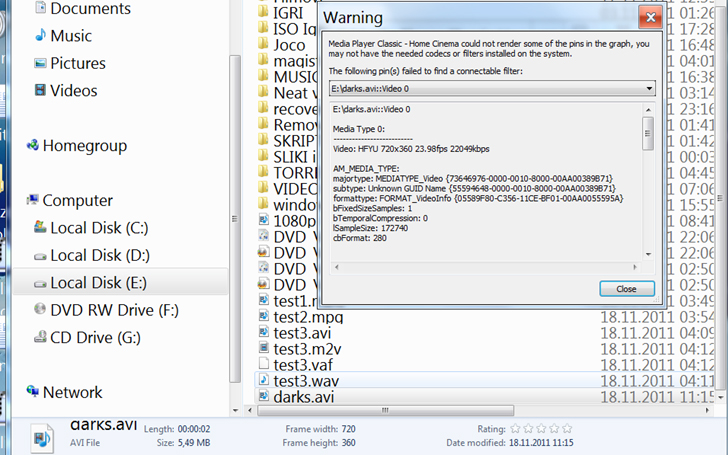Image resolution: width=728 pixels, height=455 pixels.
Task: Select the Joco folder icon
Action: click(x=263, y=43)
